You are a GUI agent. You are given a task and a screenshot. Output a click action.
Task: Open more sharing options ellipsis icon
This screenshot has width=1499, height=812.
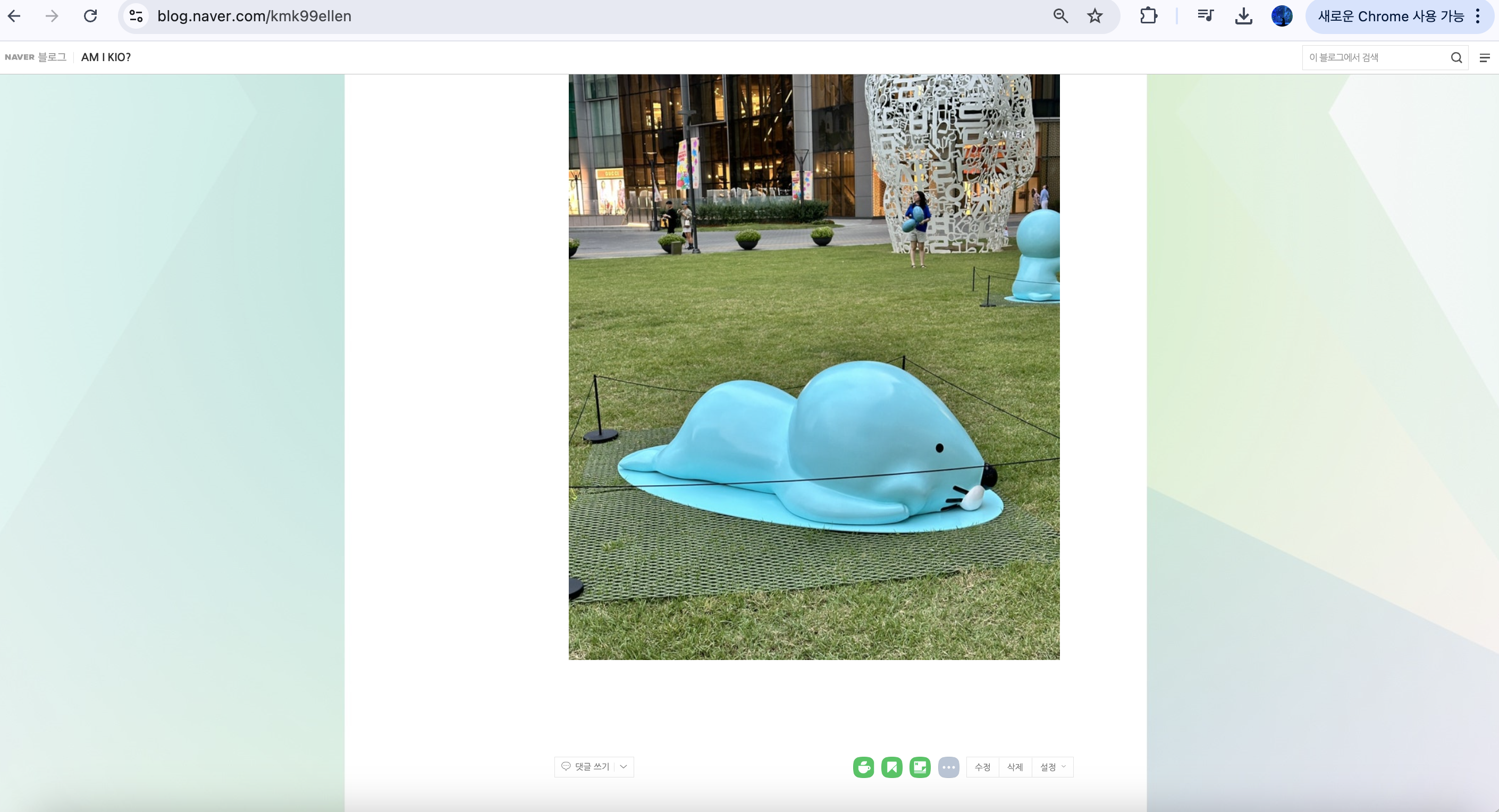(948, 767)
